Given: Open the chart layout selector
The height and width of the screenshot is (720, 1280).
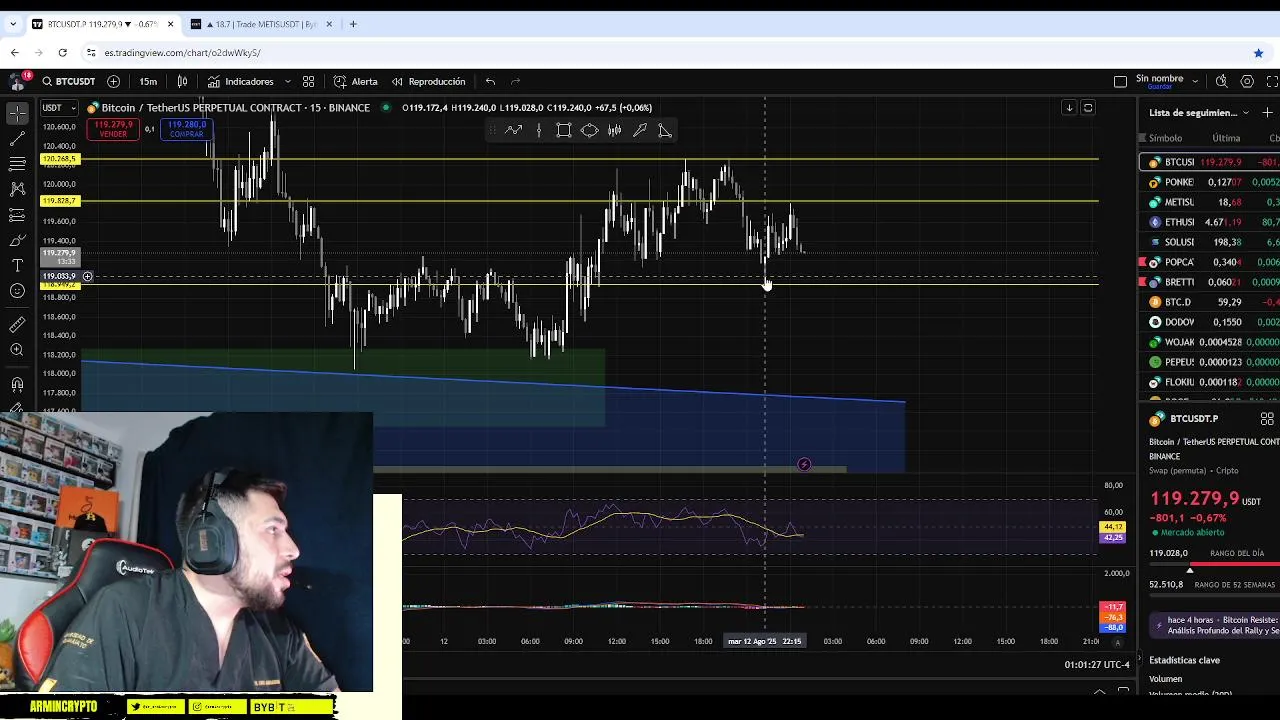Looking at the screenshot, I should pos(1120,82).
